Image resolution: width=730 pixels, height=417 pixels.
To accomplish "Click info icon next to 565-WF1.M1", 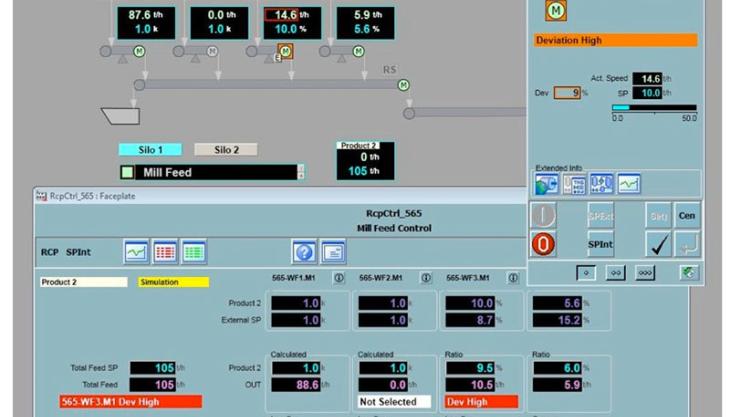I will coord(339,278).
